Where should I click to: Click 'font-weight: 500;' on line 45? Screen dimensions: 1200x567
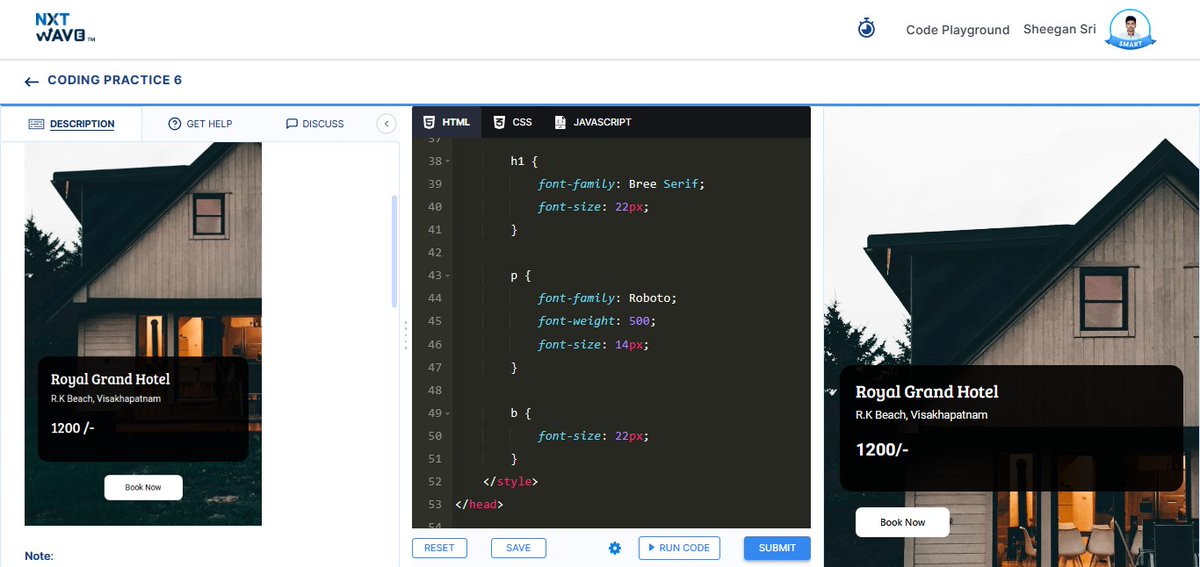(597, 321)
